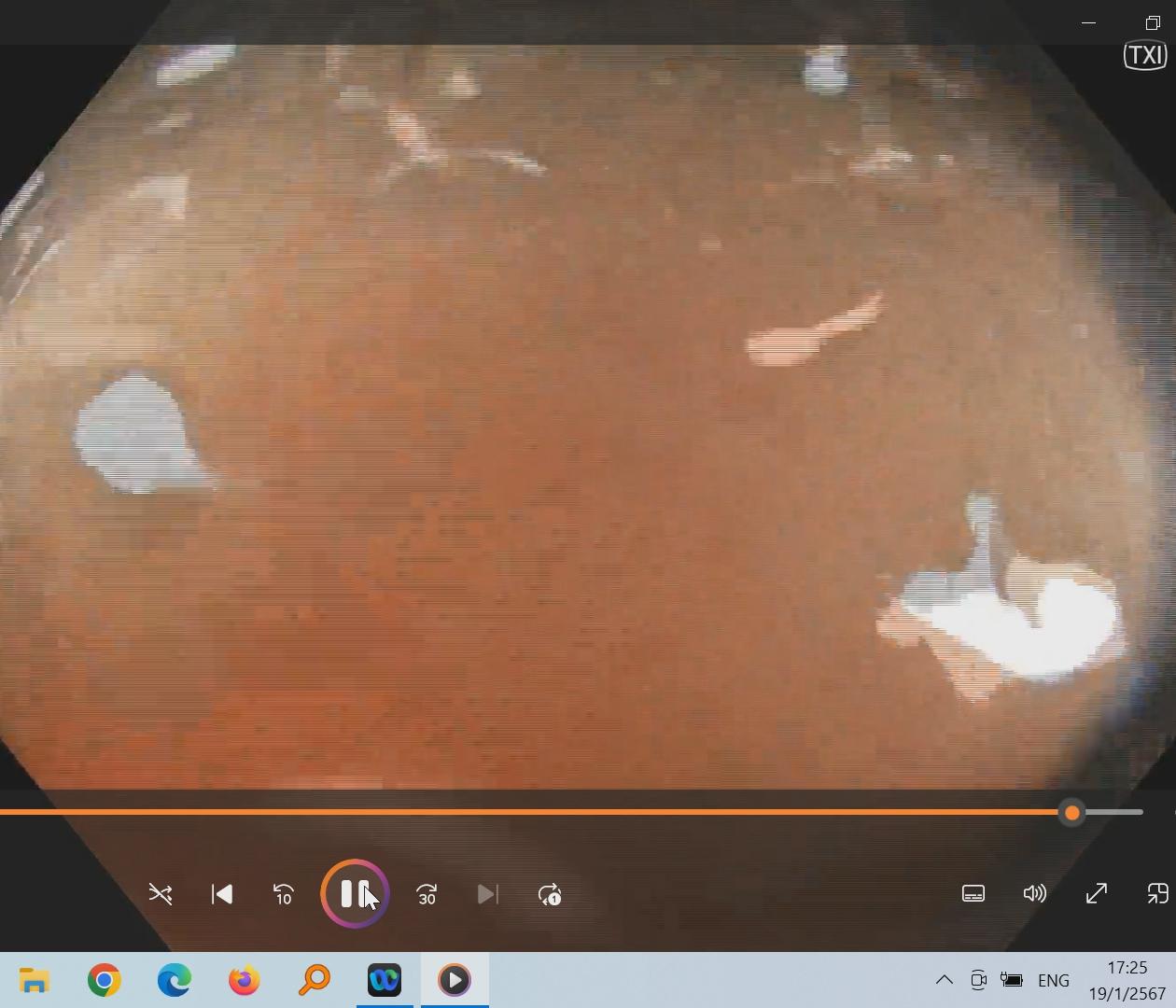Show hidden system tray icons
Screen dimensions: 1176x1008
[945, 980]
